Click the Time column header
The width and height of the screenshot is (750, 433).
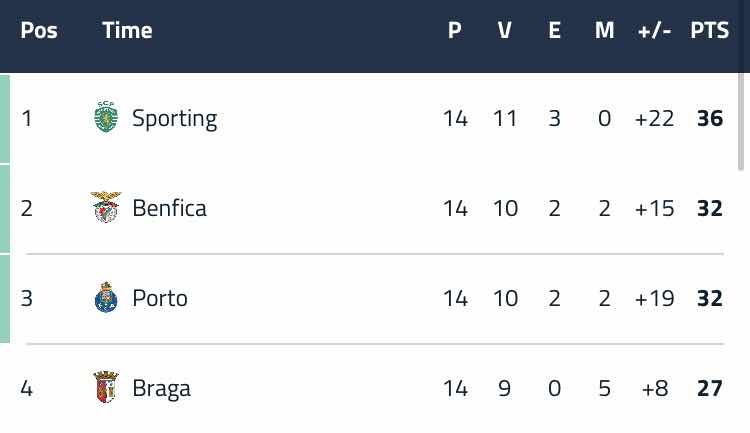[127, 30]
